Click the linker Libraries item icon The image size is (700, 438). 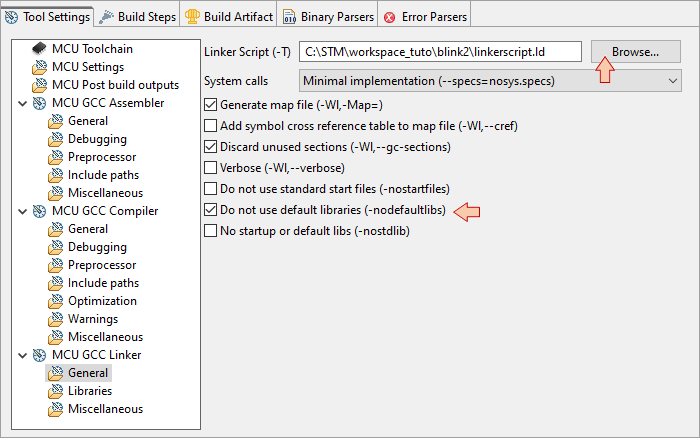55,391
